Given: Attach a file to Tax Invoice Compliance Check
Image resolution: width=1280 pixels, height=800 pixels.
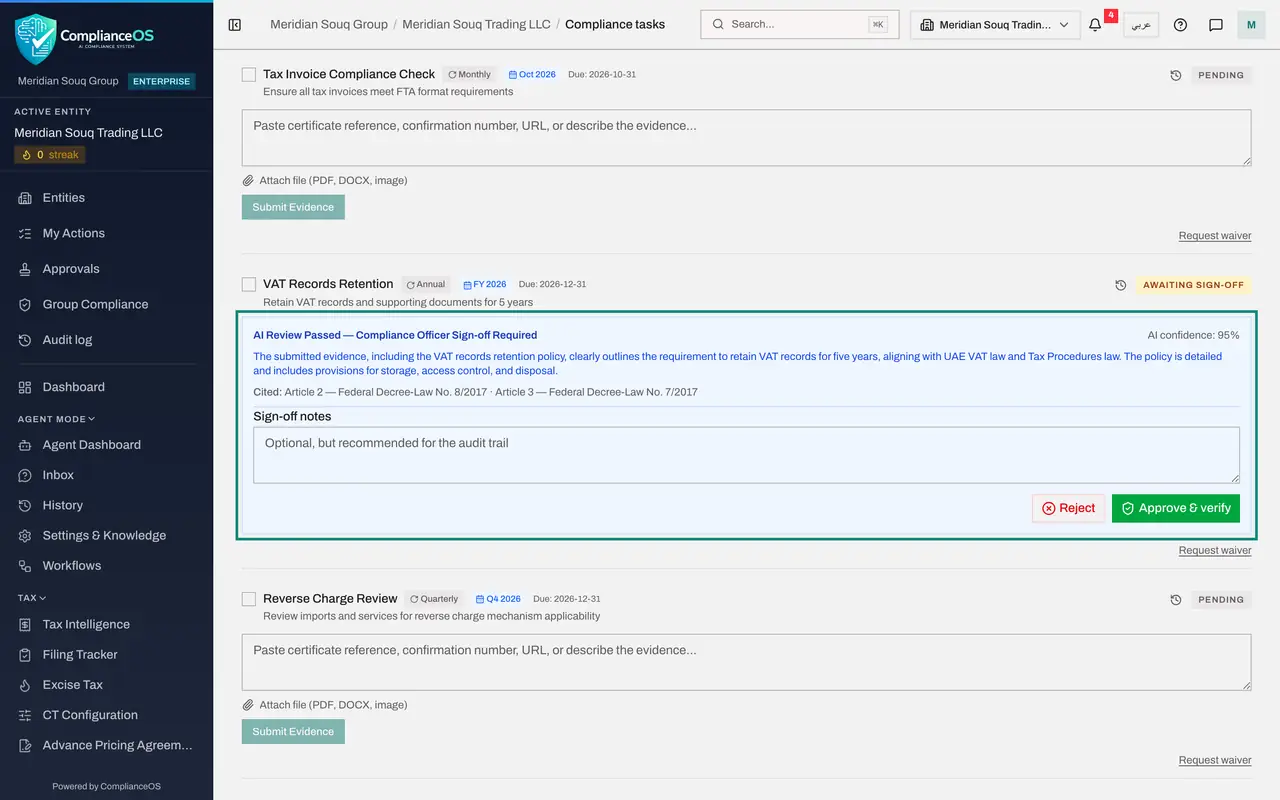Looking at the screenshot, I should [326, 181].
